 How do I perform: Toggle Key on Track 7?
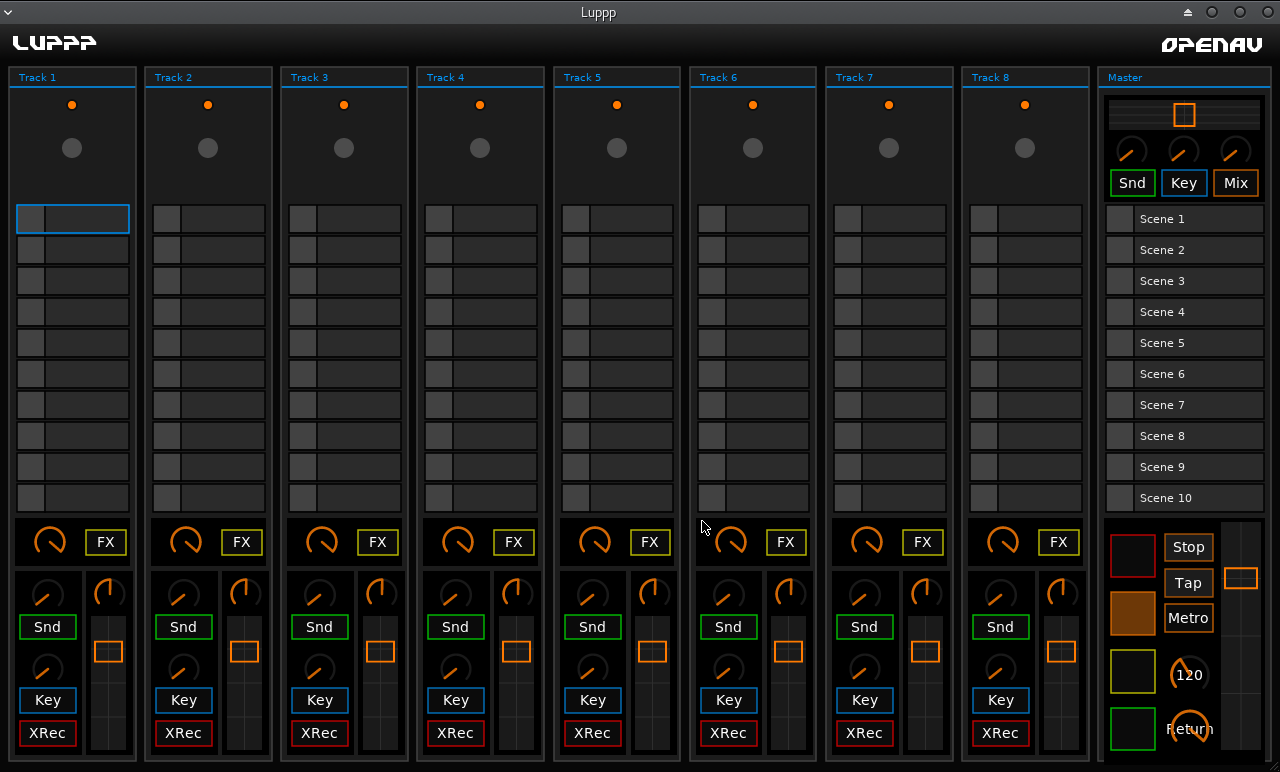point(864,700)
